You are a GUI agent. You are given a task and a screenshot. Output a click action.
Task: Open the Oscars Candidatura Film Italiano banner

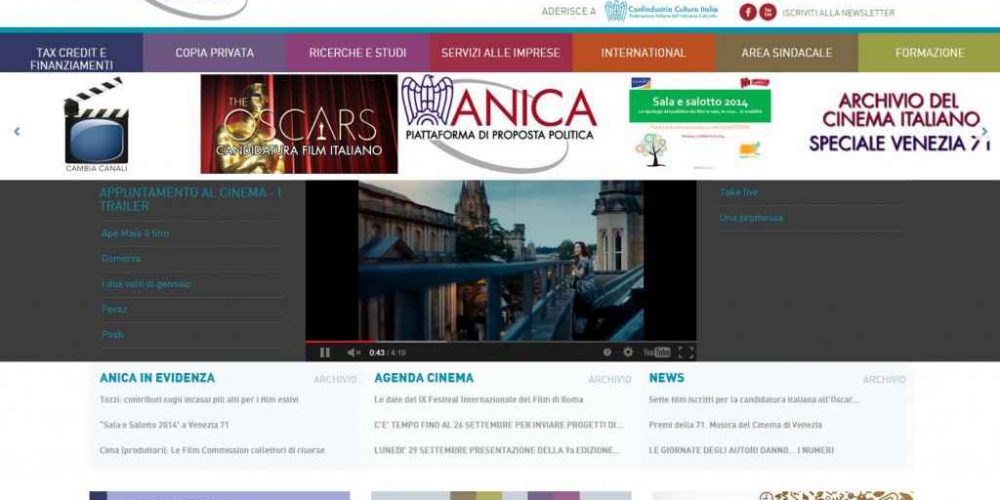[298, 124]
